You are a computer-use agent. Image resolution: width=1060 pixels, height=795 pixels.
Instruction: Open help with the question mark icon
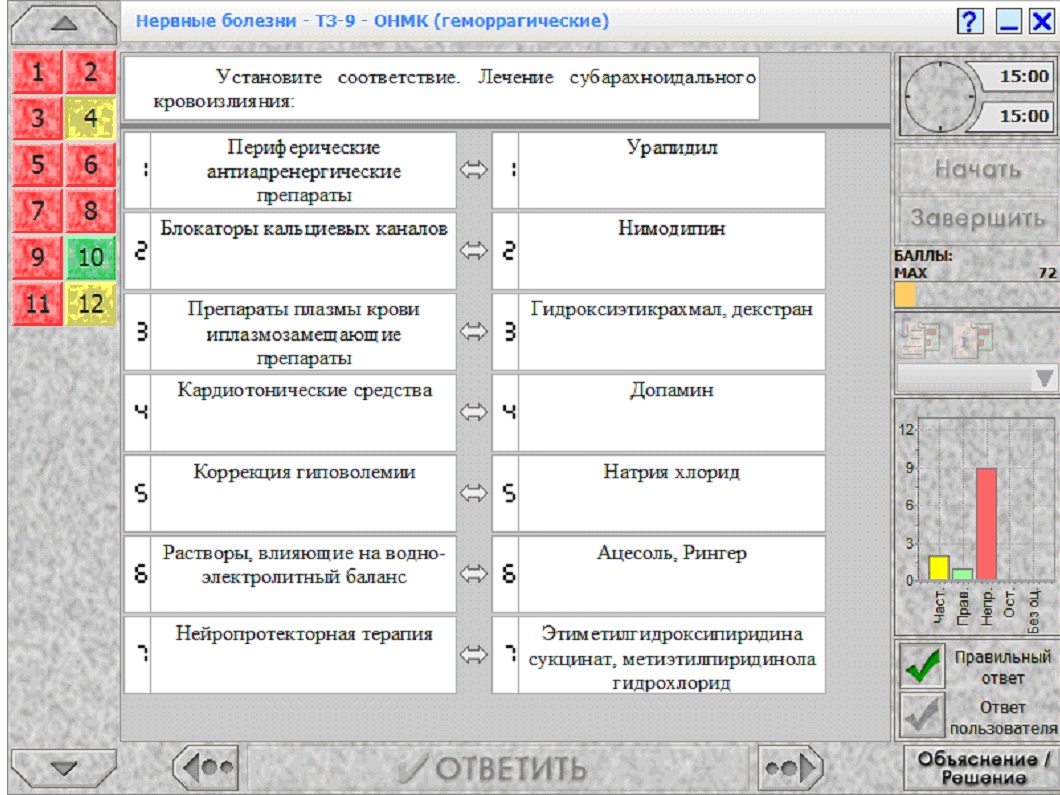coord(970,22)
